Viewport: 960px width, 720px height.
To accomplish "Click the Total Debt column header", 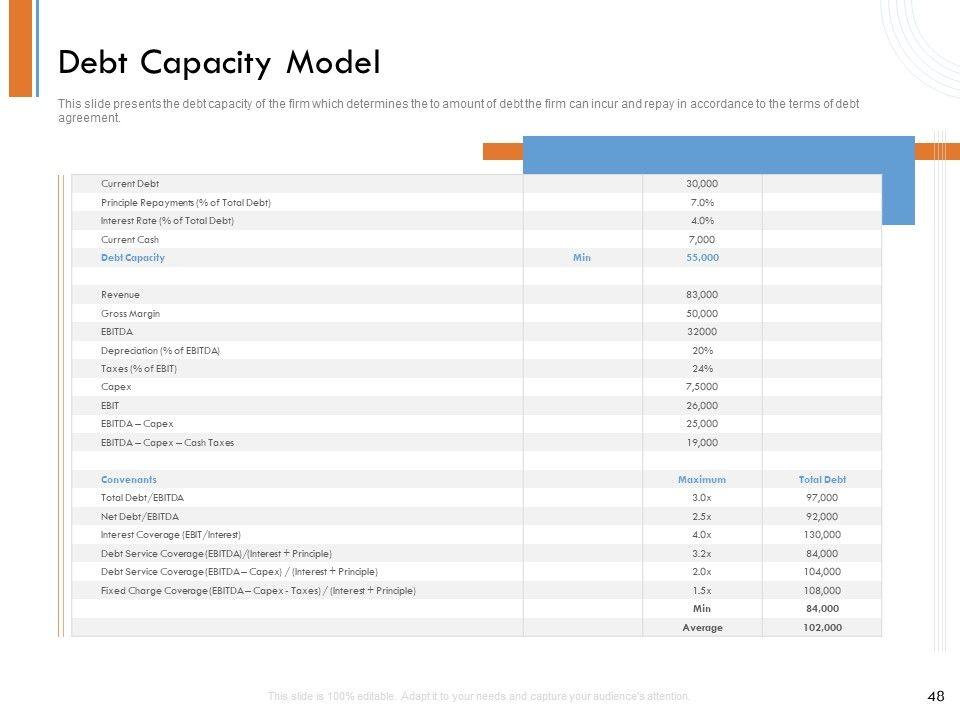I will click(822, 480).
